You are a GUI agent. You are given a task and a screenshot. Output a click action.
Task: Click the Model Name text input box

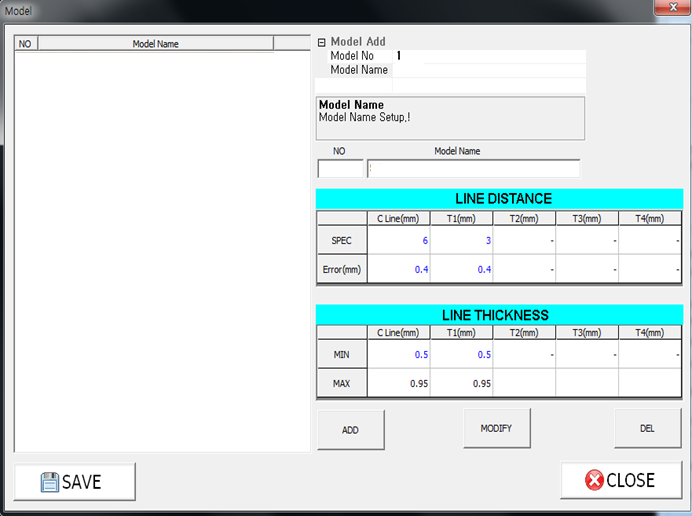473,169
